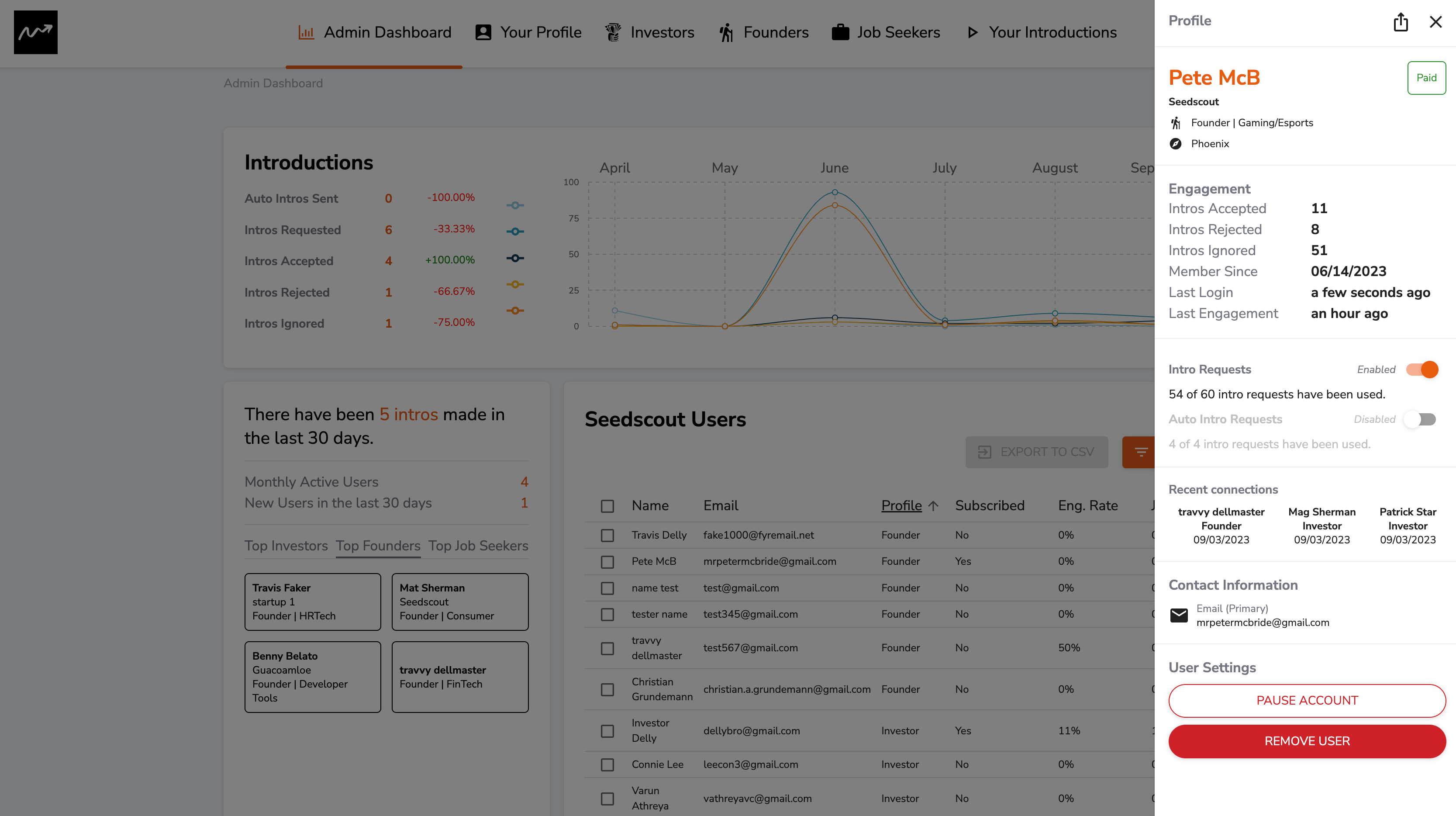Open the Admin Dashboard nav tab
1456x816 pixels.
pos(374,32)
